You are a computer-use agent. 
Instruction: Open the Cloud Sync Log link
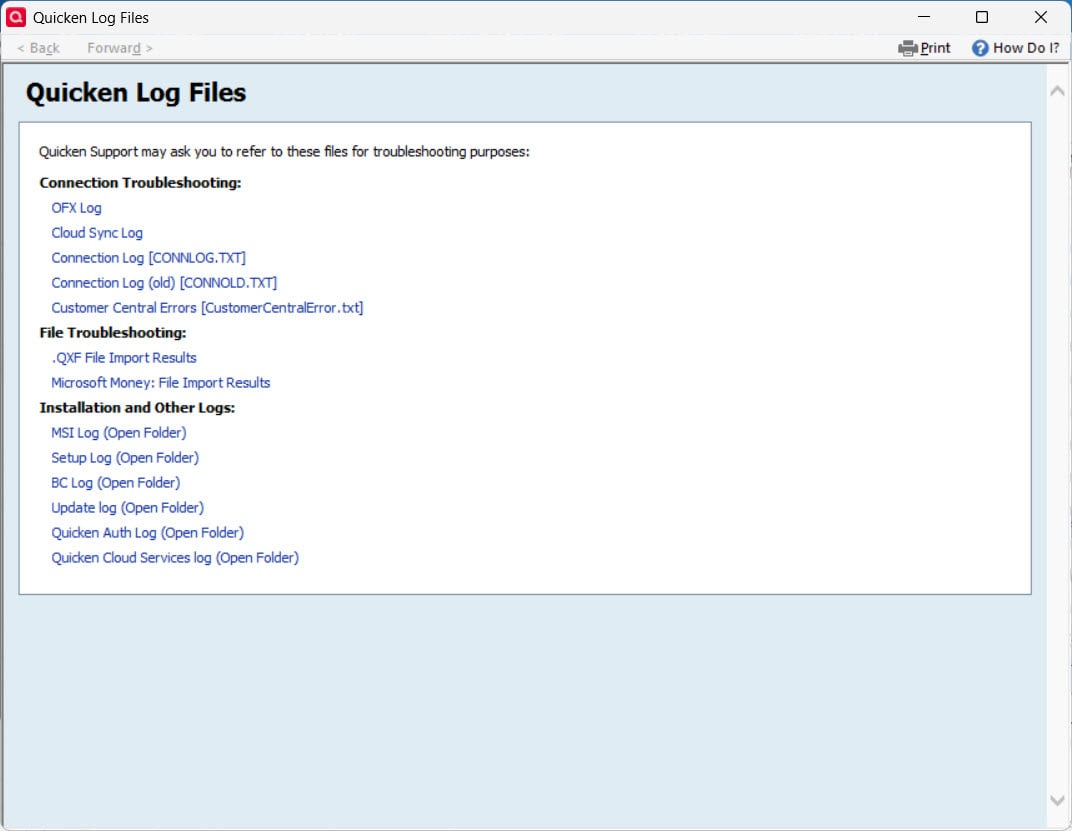coord(97,233)
